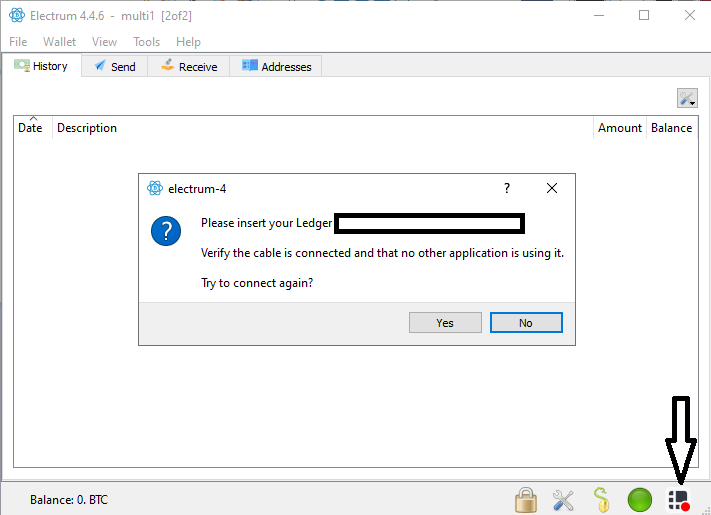
Task: Close the electrum-4 dialog
Action: [x=552, y=188]
